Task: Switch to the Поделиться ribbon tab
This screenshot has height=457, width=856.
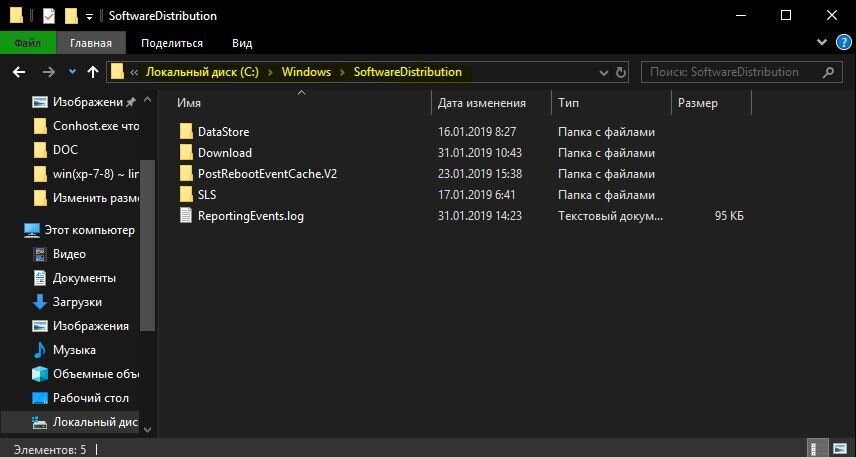Action: coord(171,43)
